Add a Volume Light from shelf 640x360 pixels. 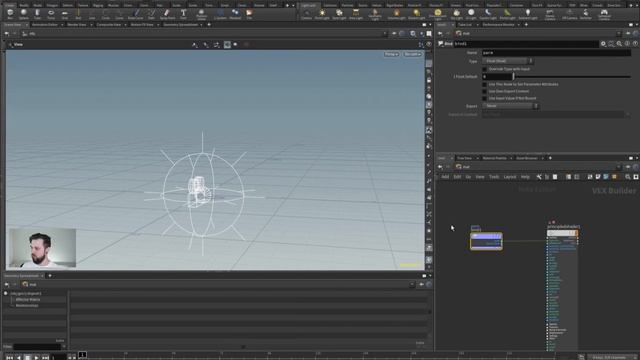click(396, 14)
